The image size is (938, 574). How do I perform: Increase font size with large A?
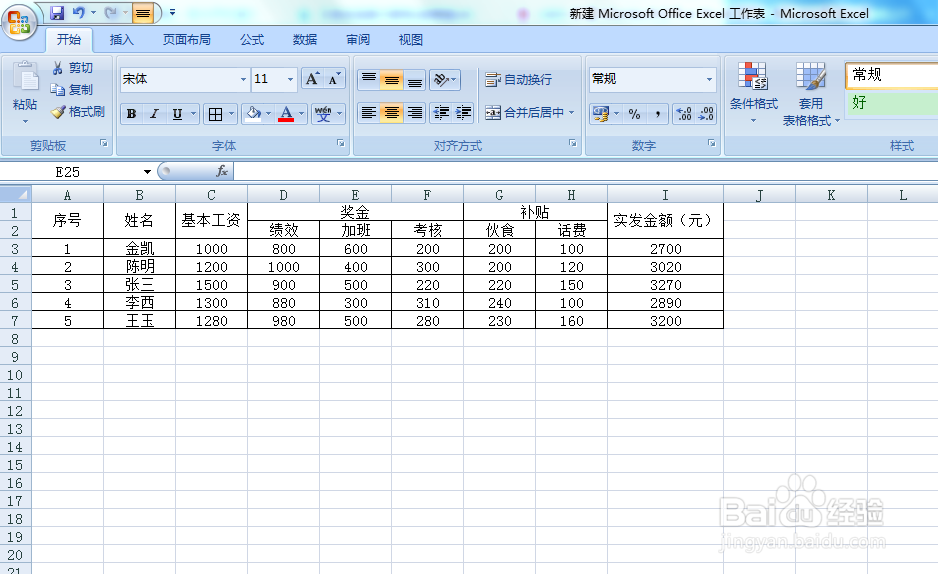click(x=312, y=79)
